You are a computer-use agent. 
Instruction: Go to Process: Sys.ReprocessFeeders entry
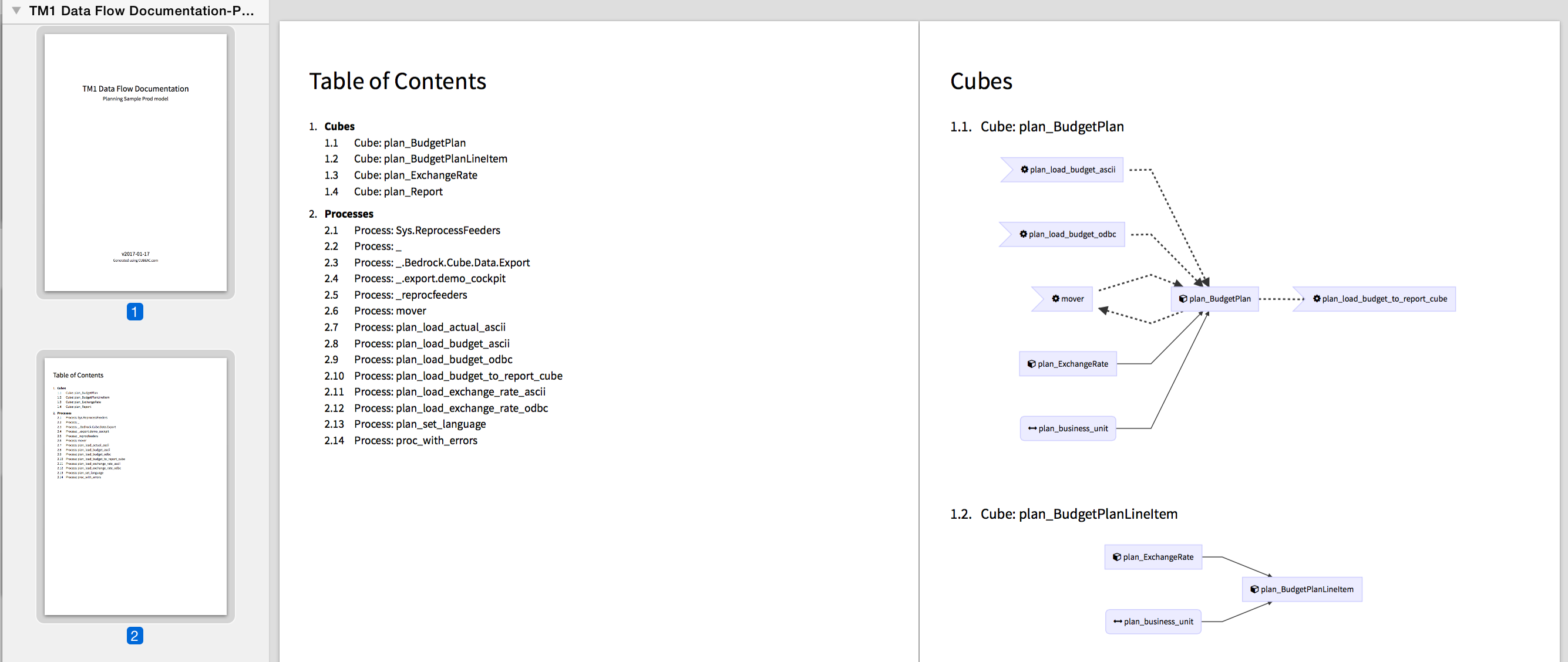[427, 230]
